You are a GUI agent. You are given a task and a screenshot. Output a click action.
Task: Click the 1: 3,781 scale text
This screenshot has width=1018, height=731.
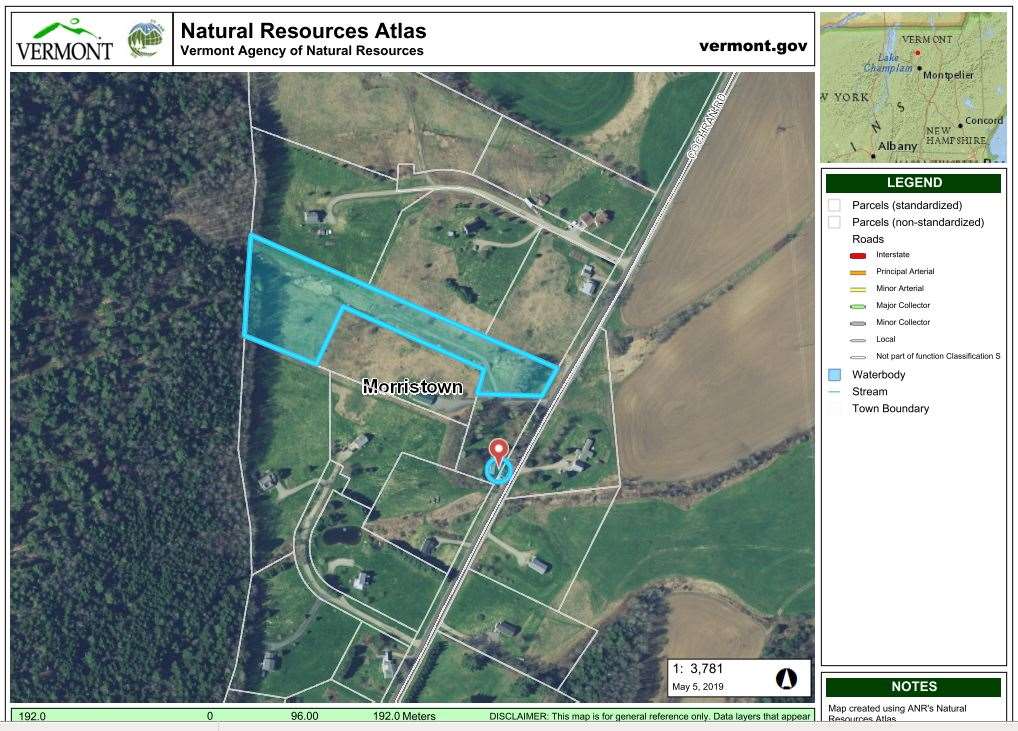[698, 669]
